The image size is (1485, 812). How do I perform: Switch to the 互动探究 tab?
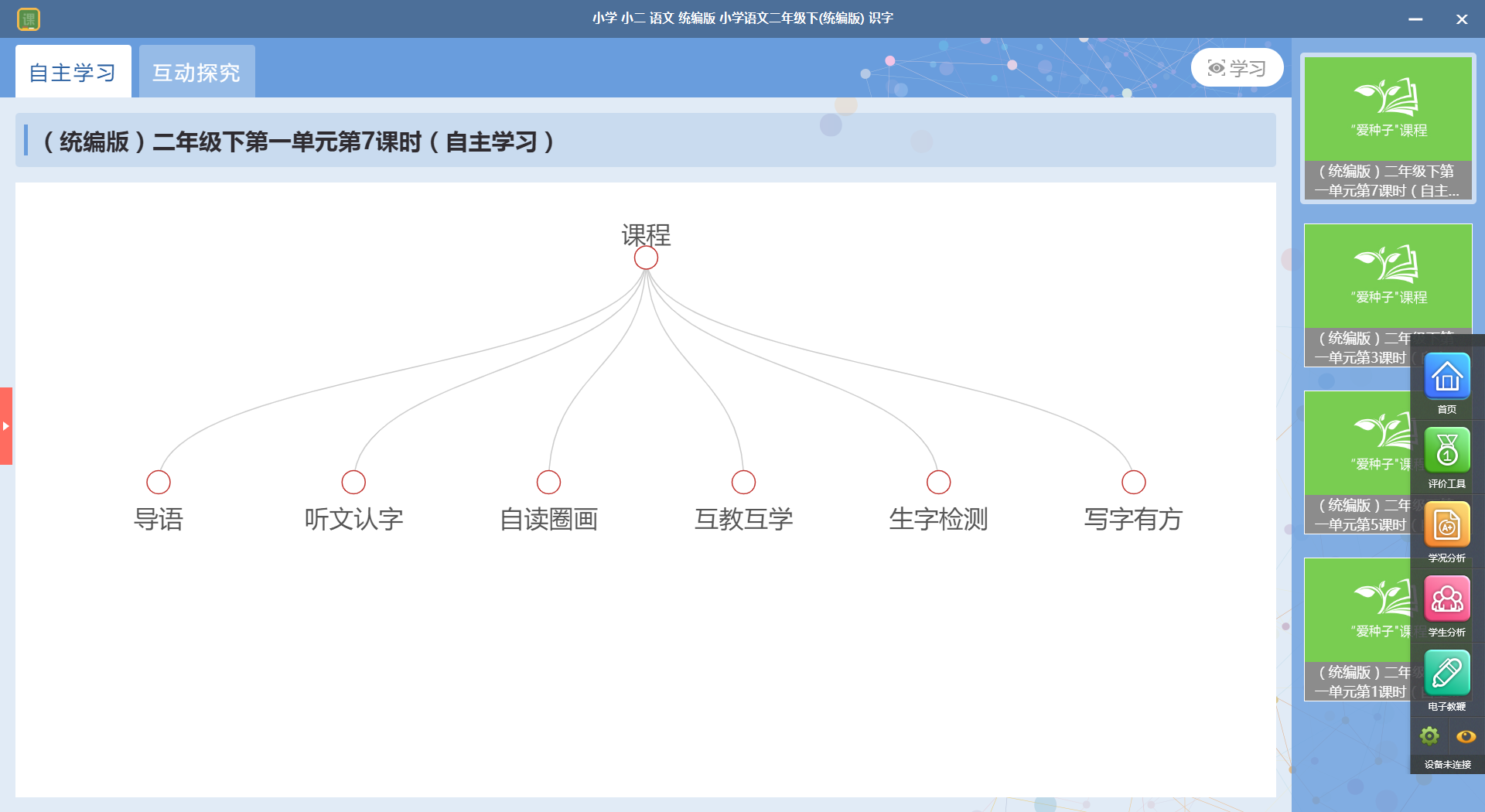tap(196, 72)
